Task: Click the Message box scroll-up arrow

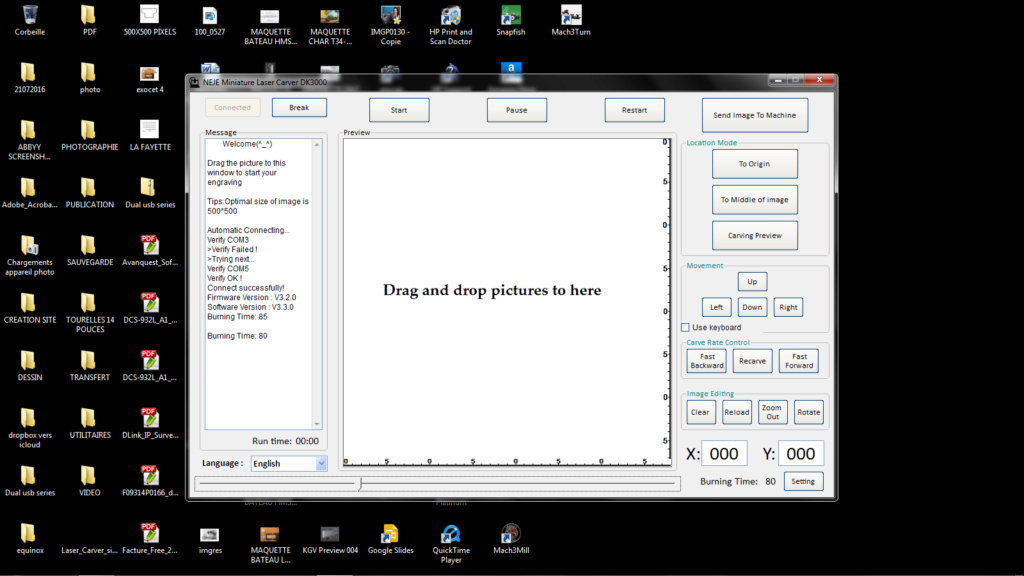Action: pyautogui.click(x=317, y=144)
